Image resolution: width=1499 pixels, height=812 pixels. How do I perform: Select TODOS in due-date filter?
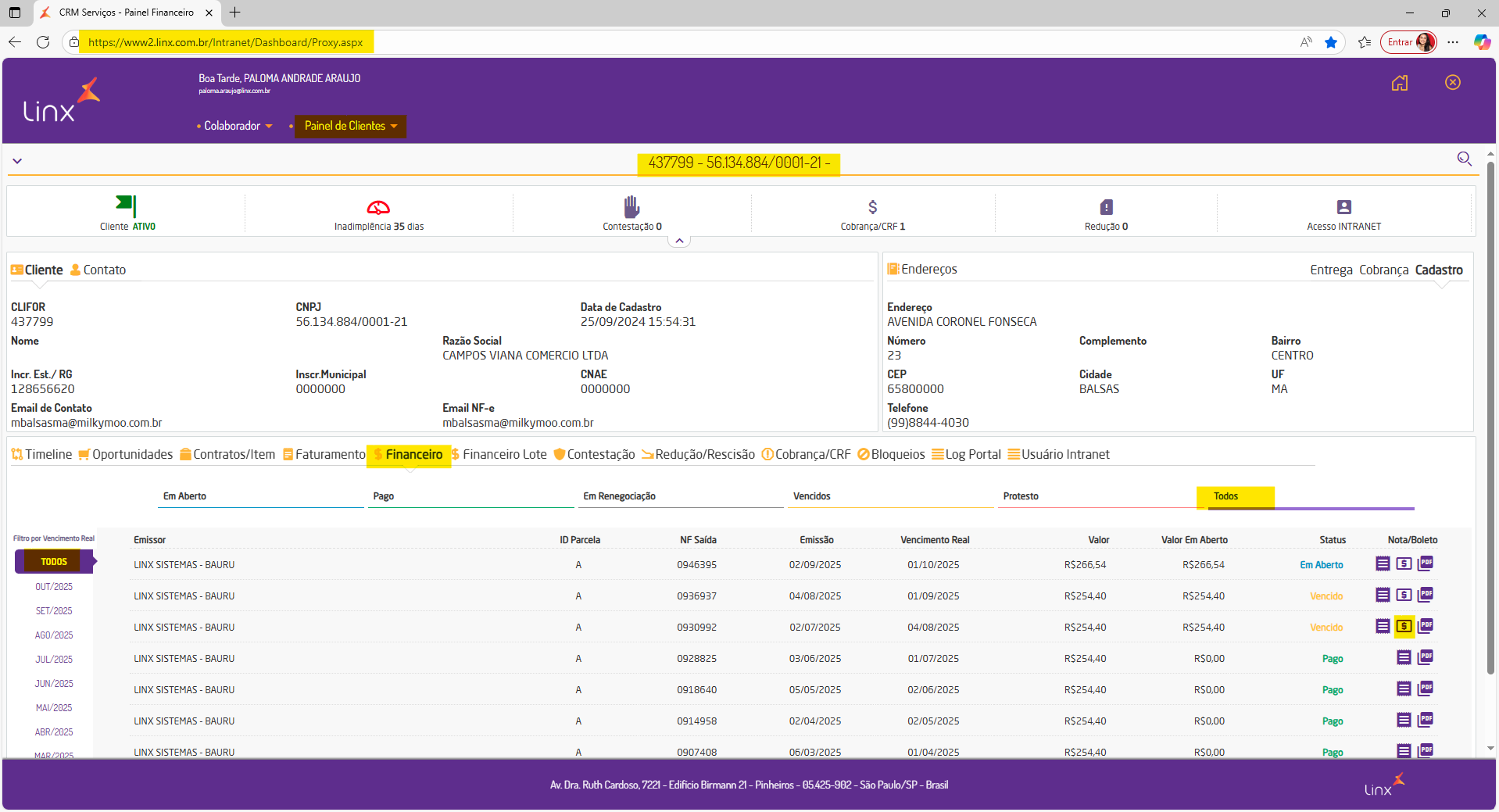coord(54,561)
